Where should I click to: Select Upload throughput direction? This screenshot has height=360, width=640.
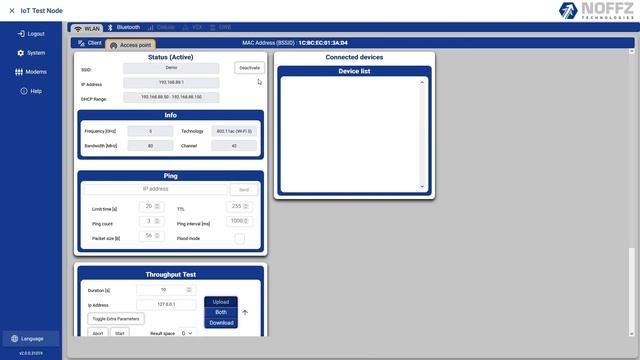coord(221,302)
